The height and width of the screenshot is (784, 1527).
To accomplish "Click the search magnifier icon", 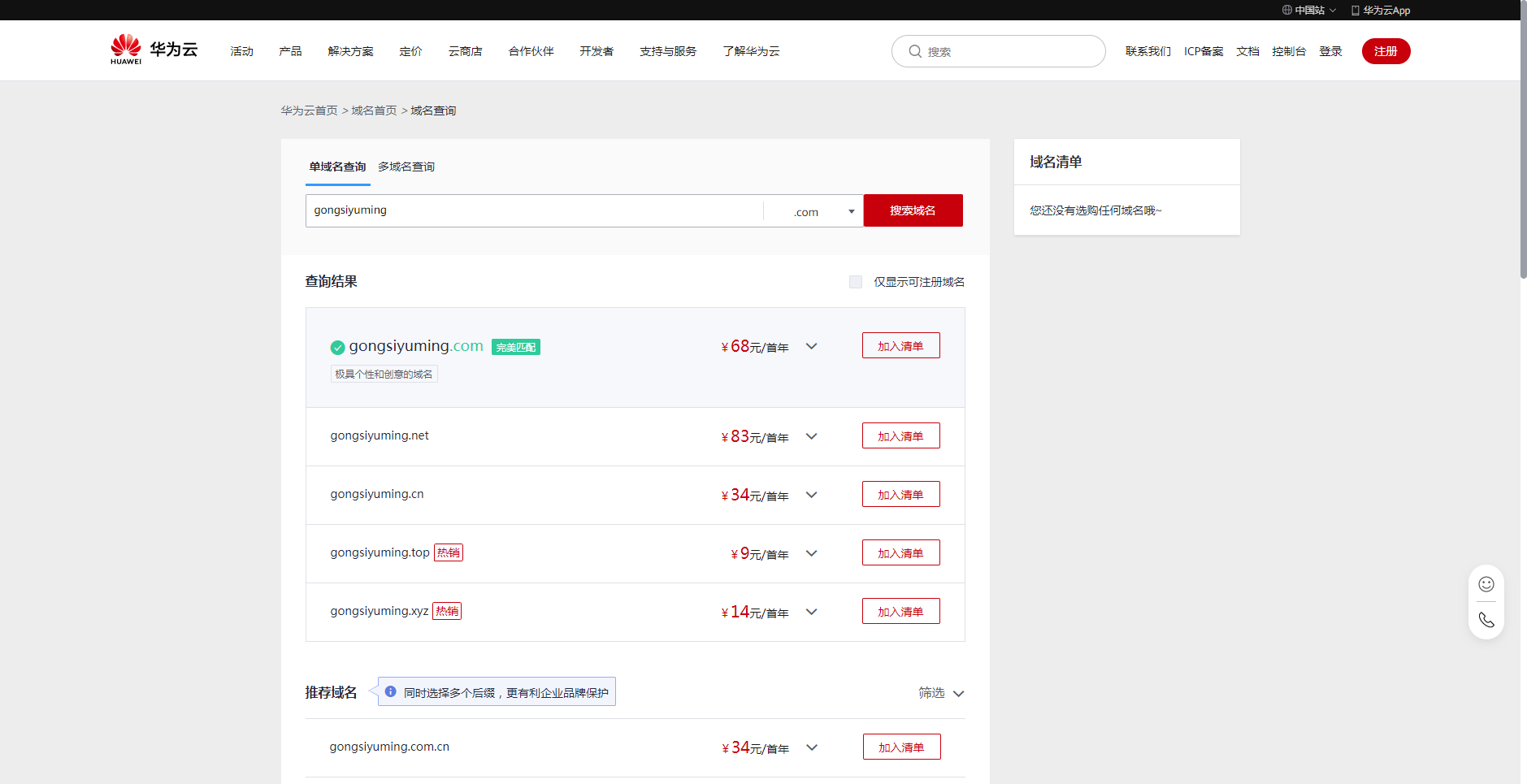I will pos(915,51).
